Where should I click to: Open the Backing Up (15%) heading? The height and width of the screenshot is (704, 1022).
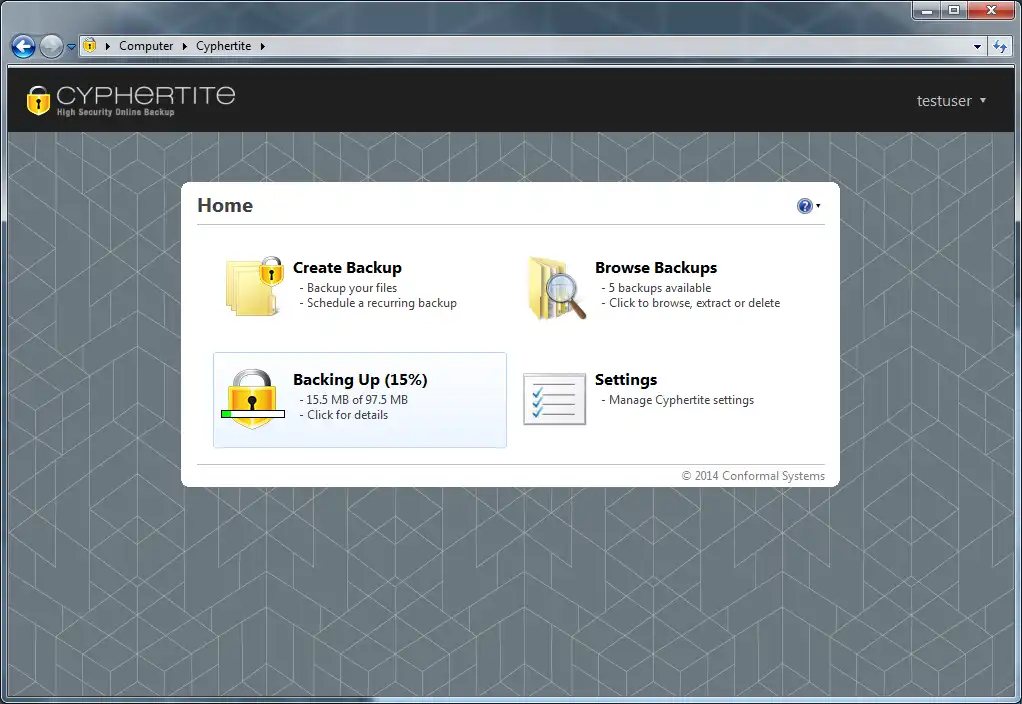[360, 380]
